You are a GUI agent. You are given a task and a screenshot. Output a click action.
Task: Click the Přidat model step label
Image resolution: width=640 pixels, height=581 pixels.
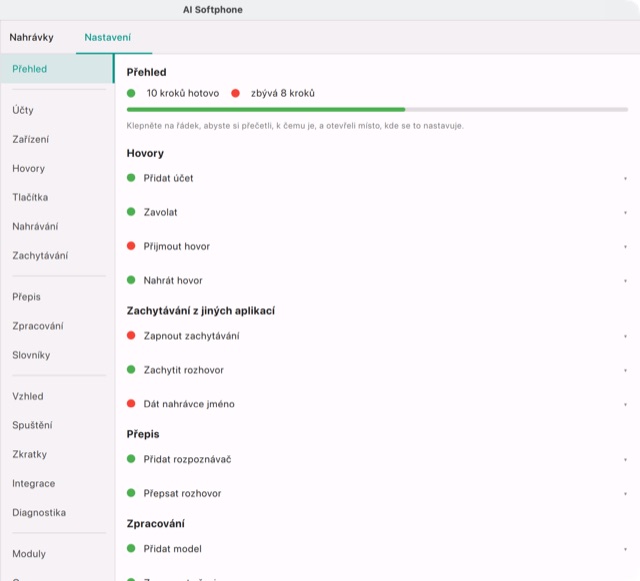coord(172,549)
